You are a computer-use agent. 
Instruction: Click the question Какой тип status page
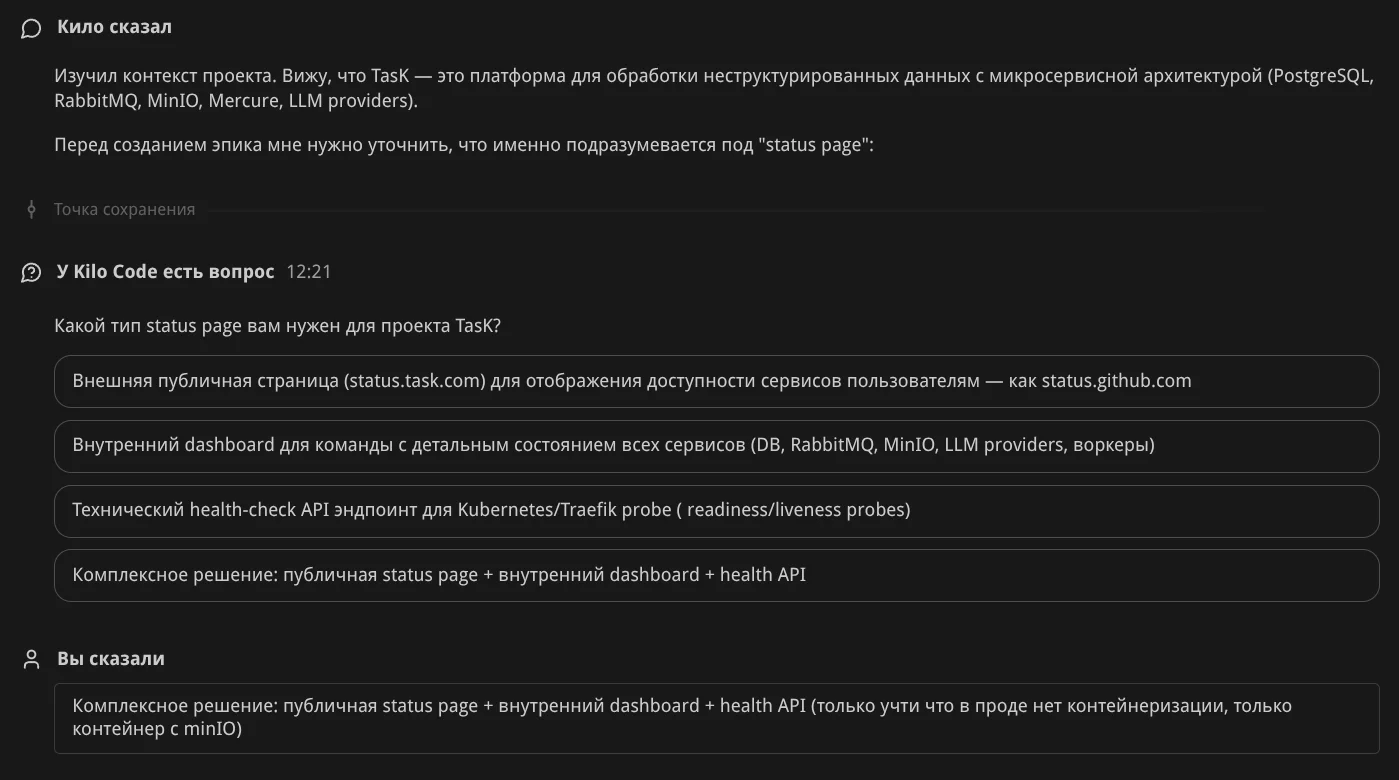(277, 326)
